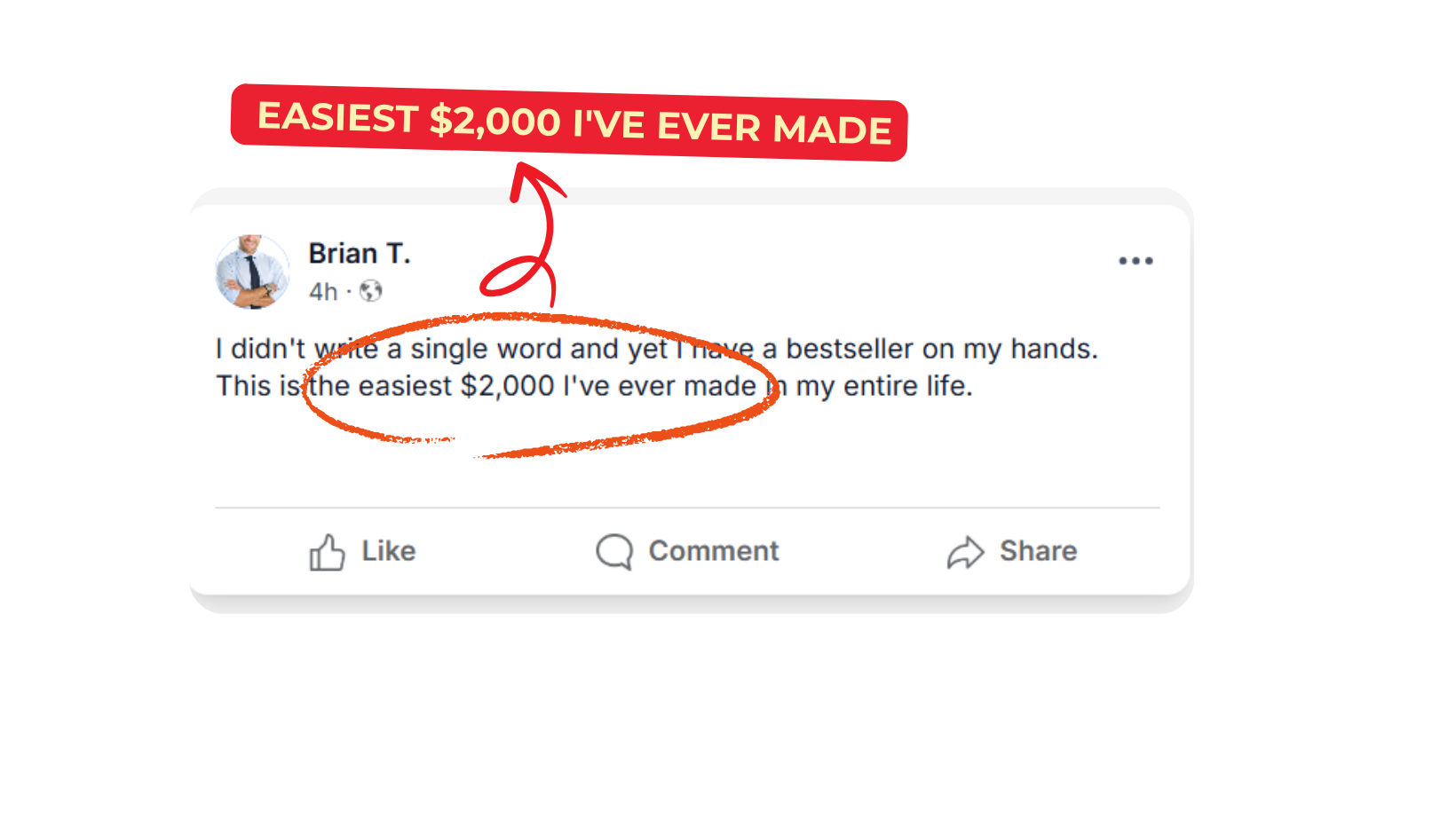Open the three-dot post options menu
The height and width of the screenshot is (820, 1456).
(1136, 261)
